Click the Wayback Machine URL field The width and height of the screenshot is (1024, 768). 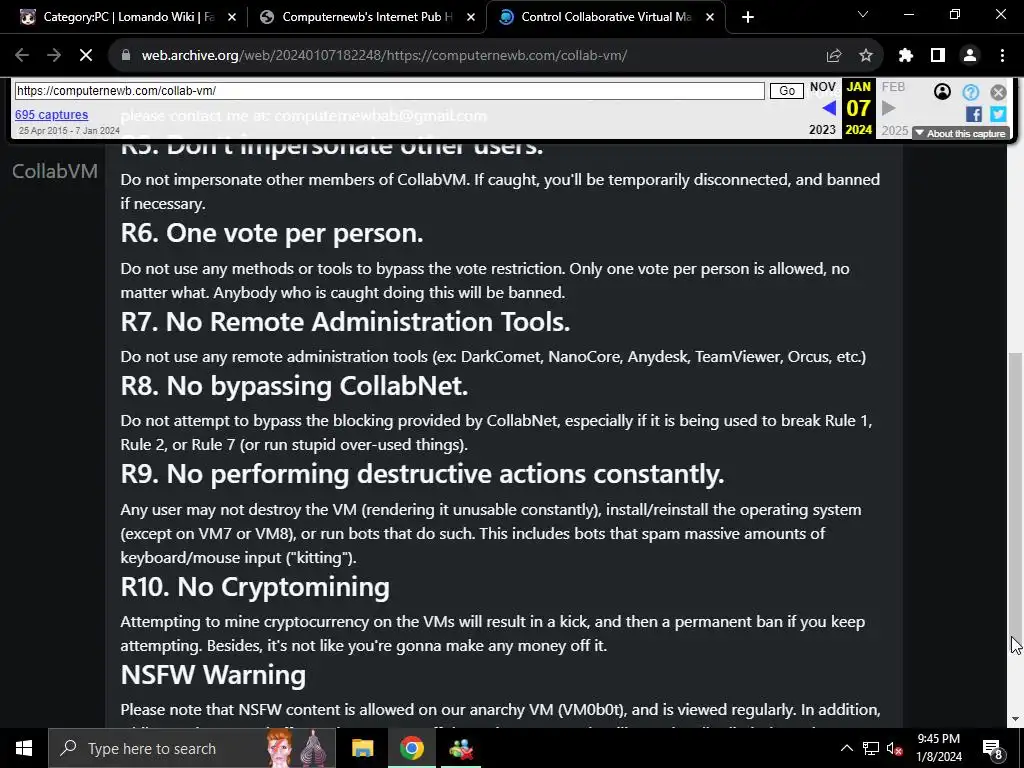(389, 91)
